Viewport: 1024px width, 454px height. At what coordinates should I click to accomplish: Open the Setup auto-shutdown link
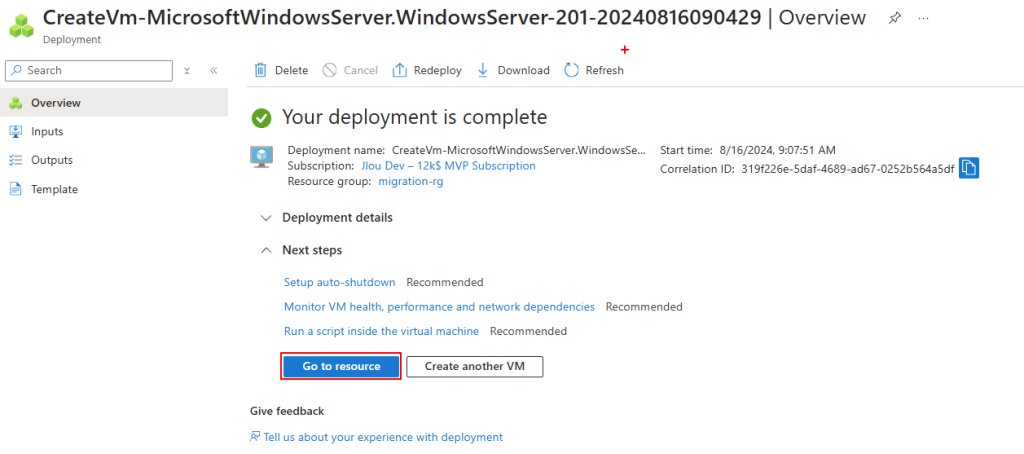[x=339, y=282]
